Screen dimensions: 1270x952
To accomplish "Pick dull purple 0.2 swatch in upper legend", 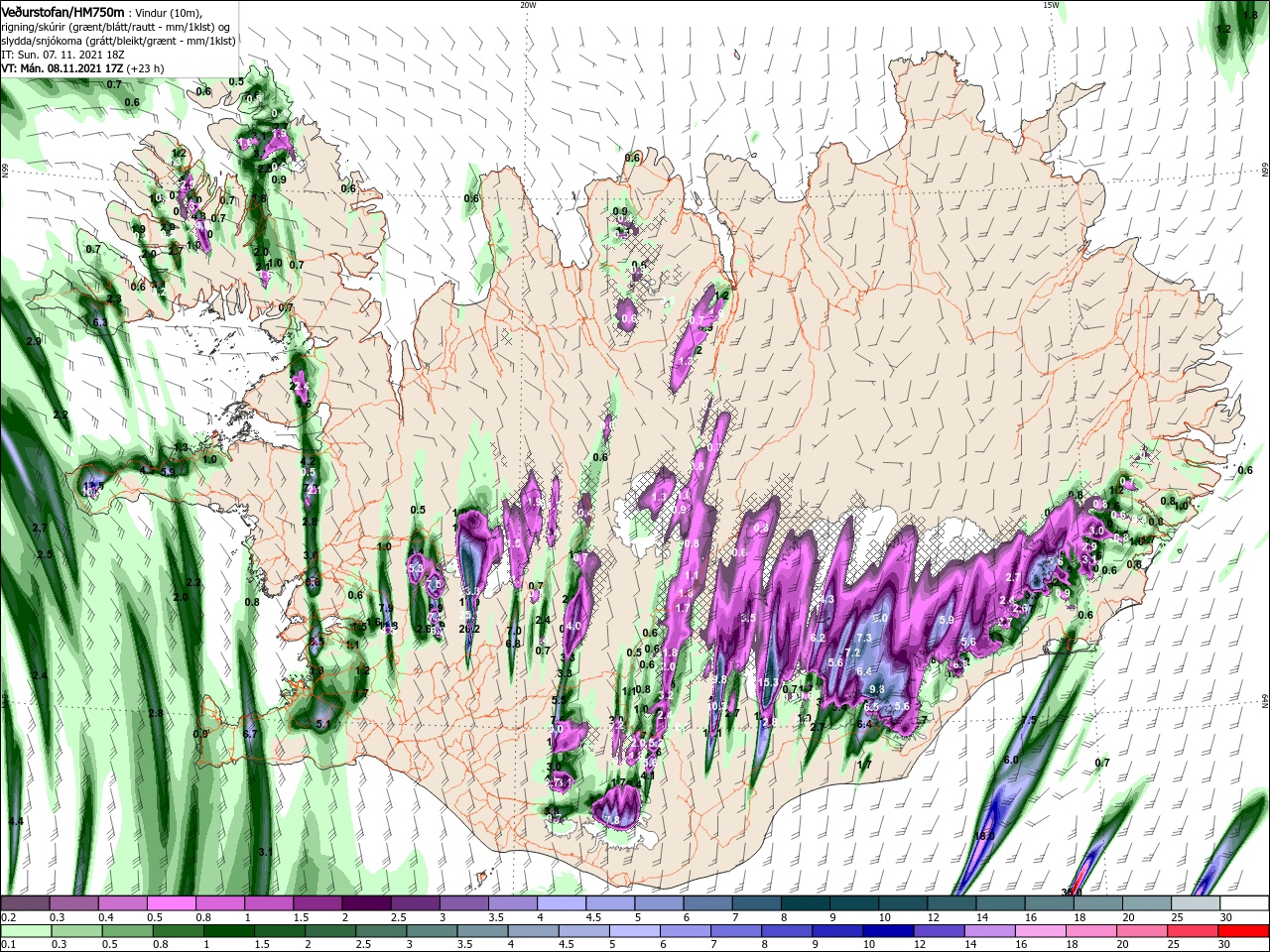I will [25, 904].
